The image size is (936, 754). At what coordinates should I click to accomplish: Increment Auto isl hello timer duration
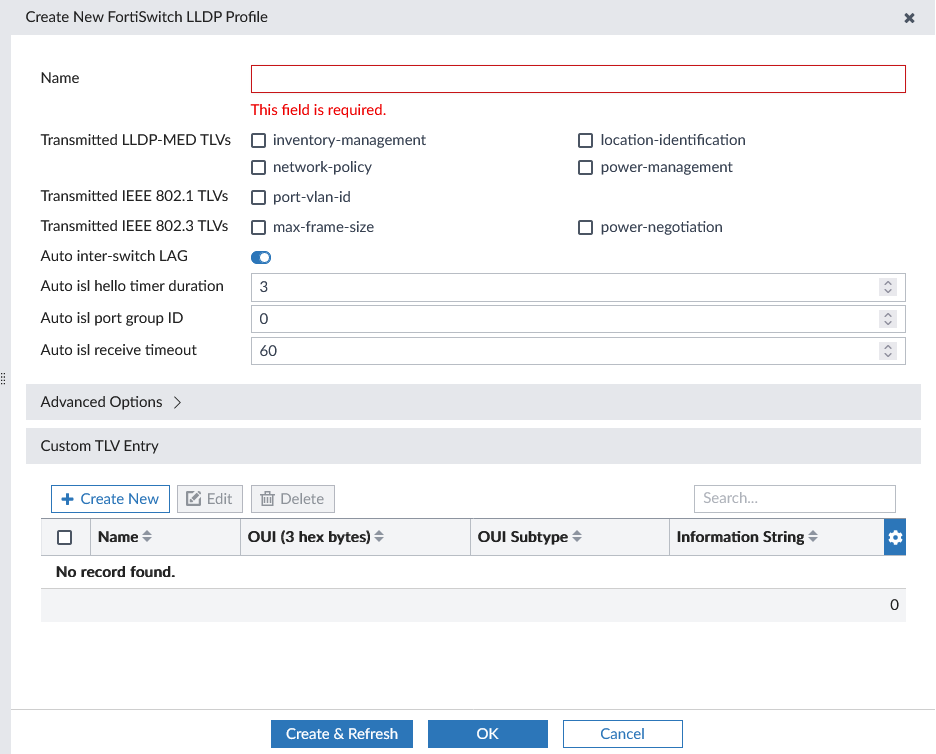tap(888, 283)
